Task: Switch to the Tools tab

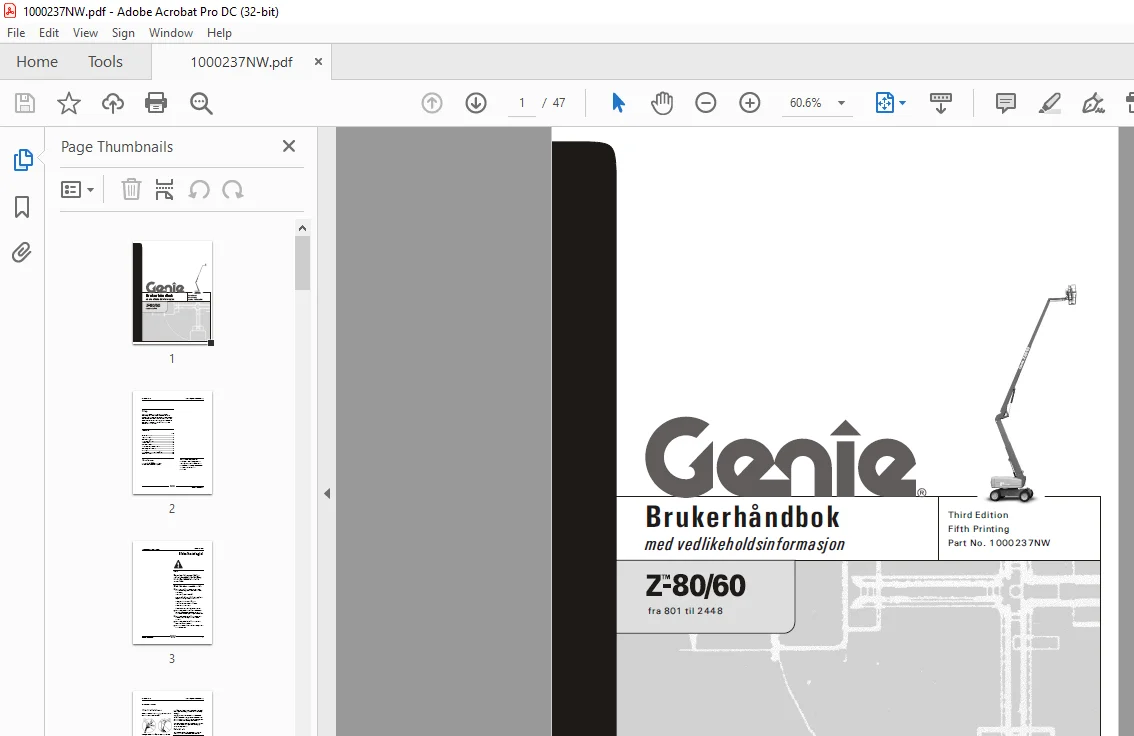Action: point(106,61)
